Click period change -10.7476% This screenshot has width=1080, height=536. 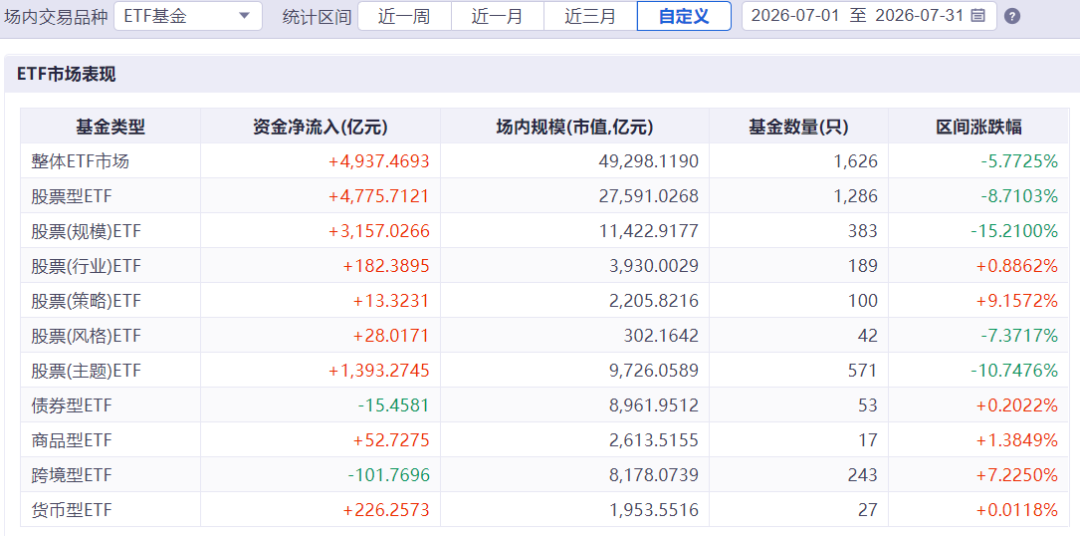point(1015,371)
